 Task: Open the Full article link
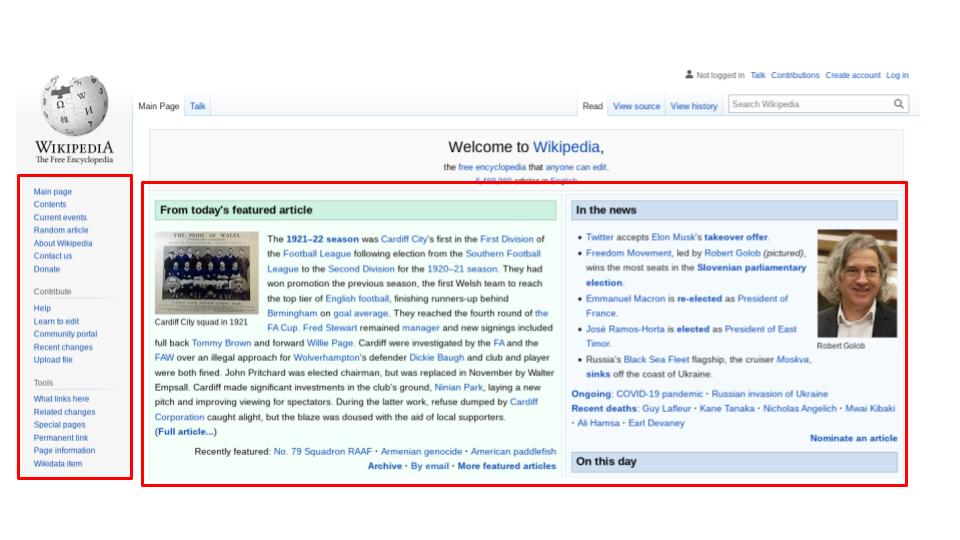[186, 432]
